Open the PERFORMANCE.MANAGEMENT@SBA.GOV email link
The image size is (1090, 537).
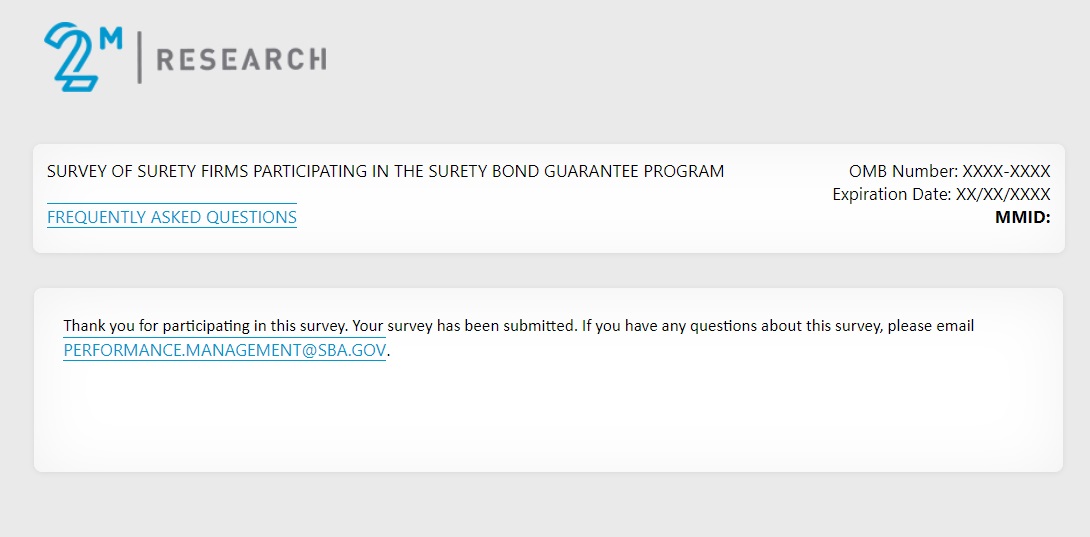pyautogui.click(x=224, y=350)
